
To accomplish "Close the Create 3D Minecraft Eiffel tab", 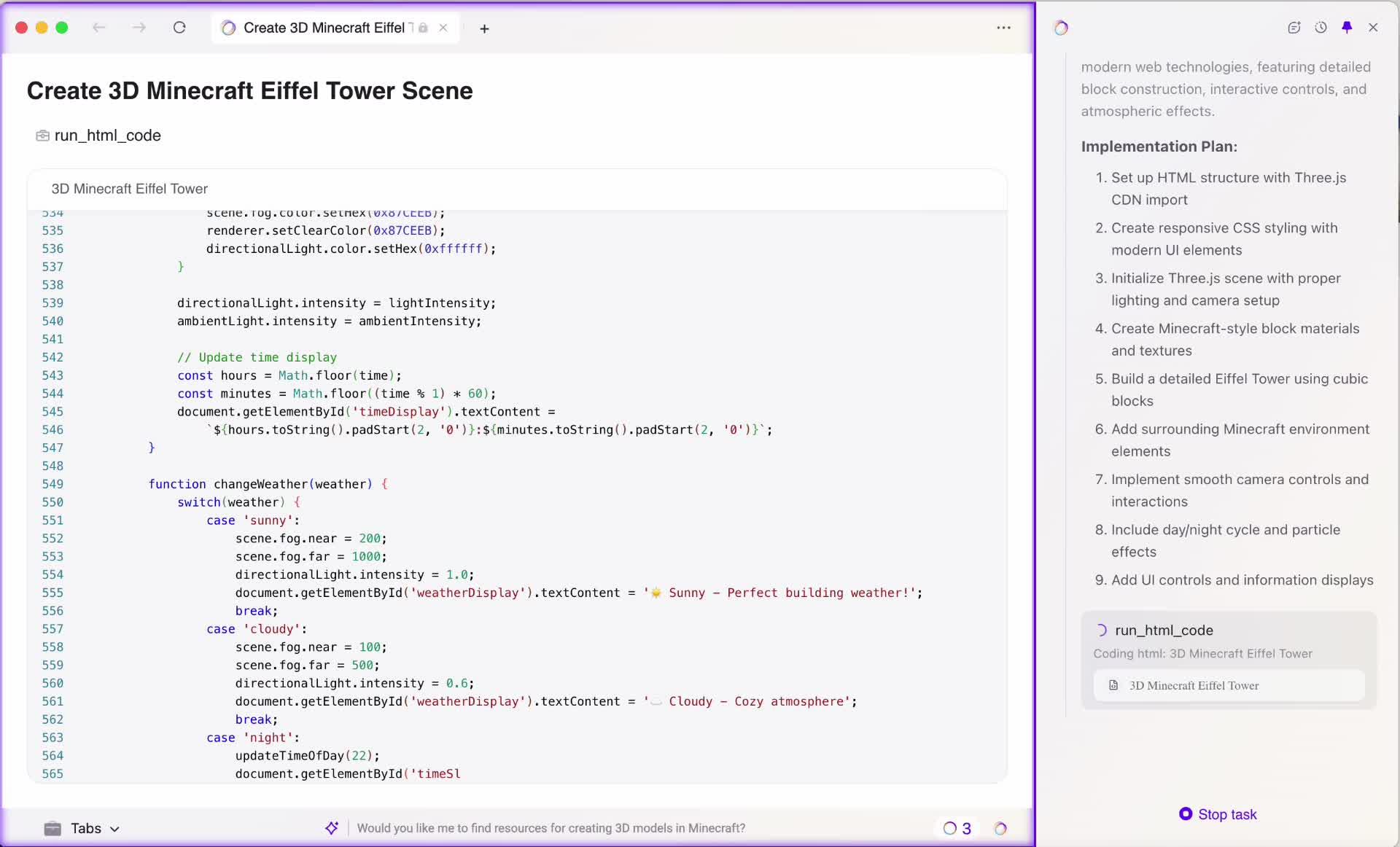I will (x=443, y=28).
